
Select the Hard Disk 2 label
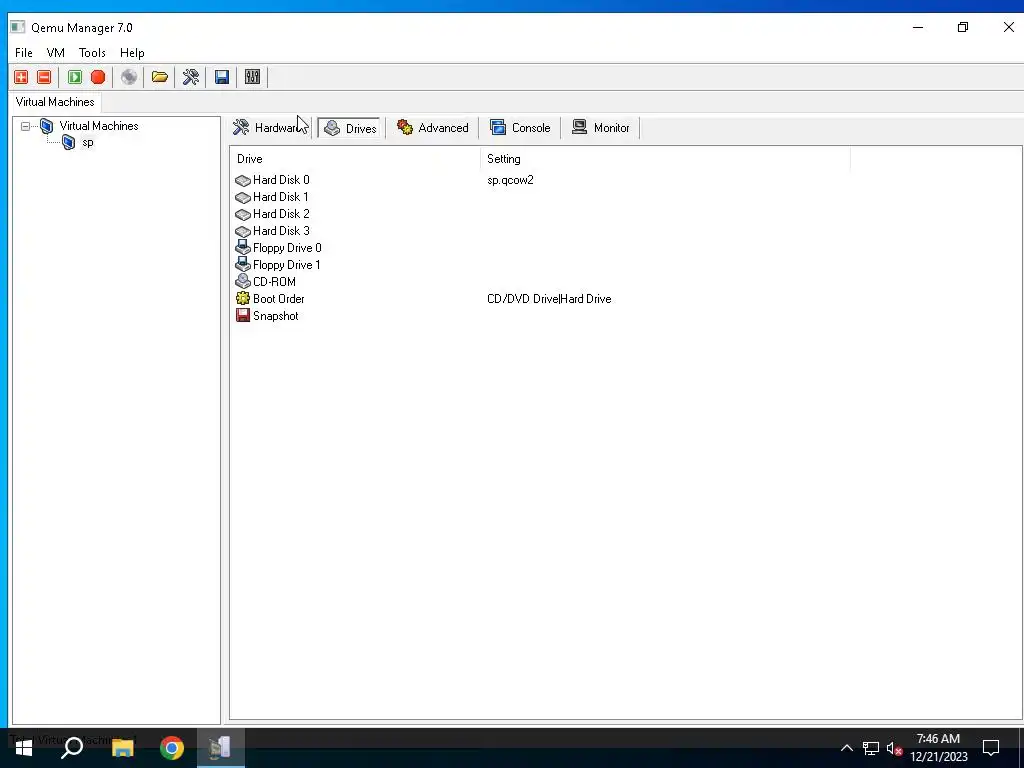coord(281,214)
